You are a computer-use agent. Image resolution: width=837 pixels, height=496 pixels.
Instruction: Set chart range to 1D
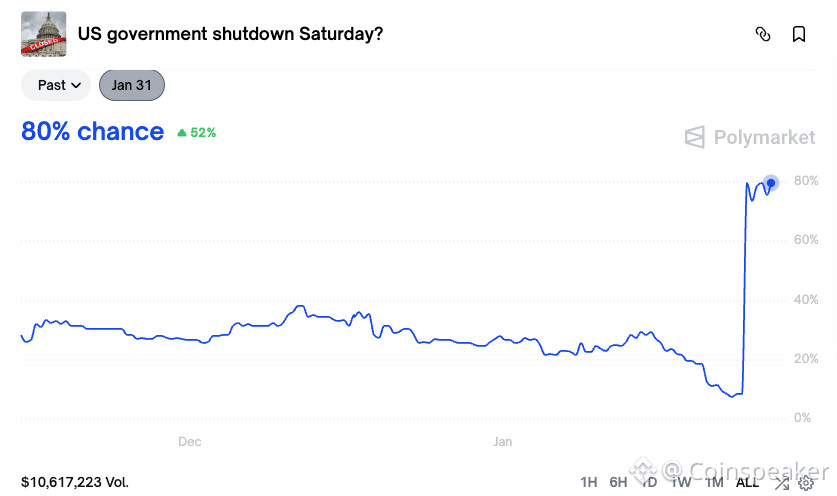649,483
